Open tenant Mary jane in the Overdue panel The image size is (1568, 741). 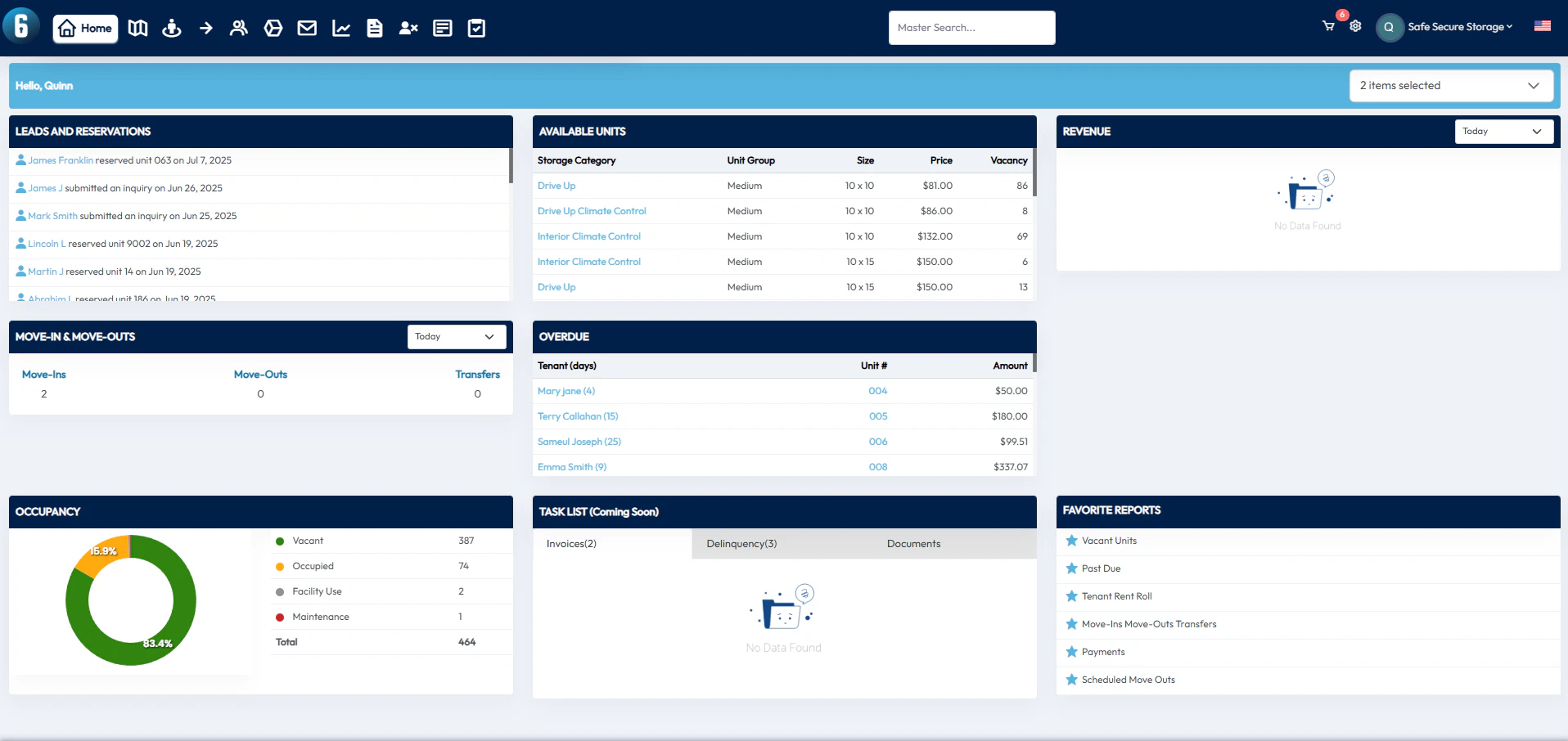point(565,390)
